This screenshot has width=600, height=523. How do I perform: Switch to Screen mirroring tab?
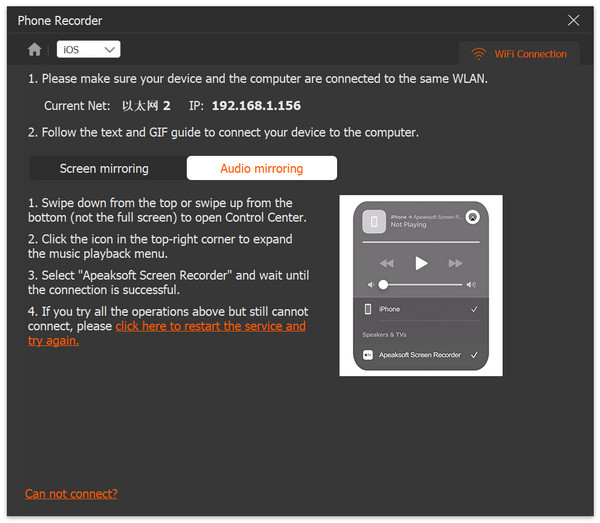104,168
